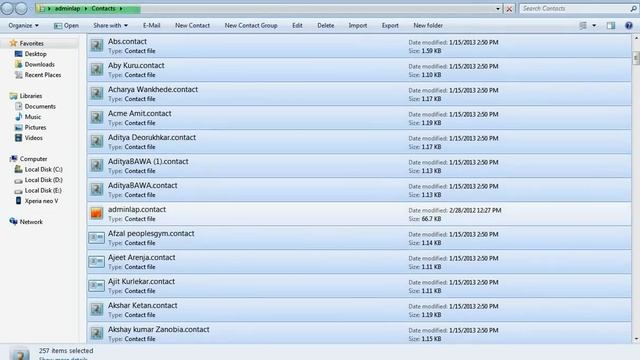The height and width of the screenshot is (360, 640).
Task: Click the Aby Kuru.contact file icon
Action: pyautogui.click(x=97, y=69)
